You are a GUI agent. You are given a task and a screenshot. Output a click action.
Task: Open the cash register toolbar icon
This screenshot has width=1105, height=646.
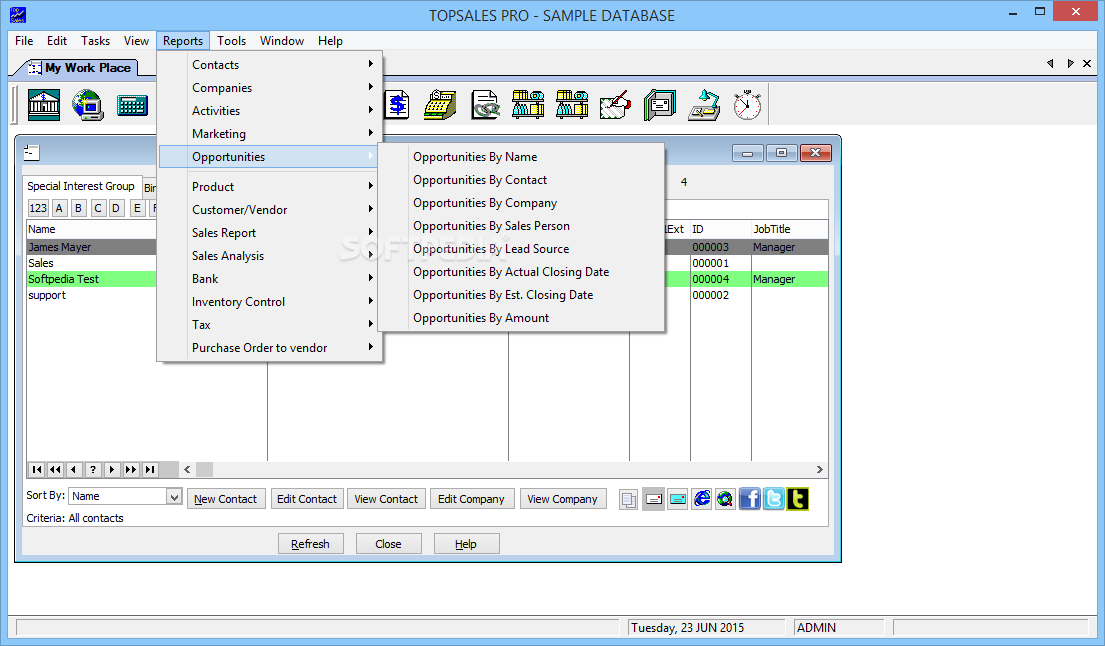(440, 105)
